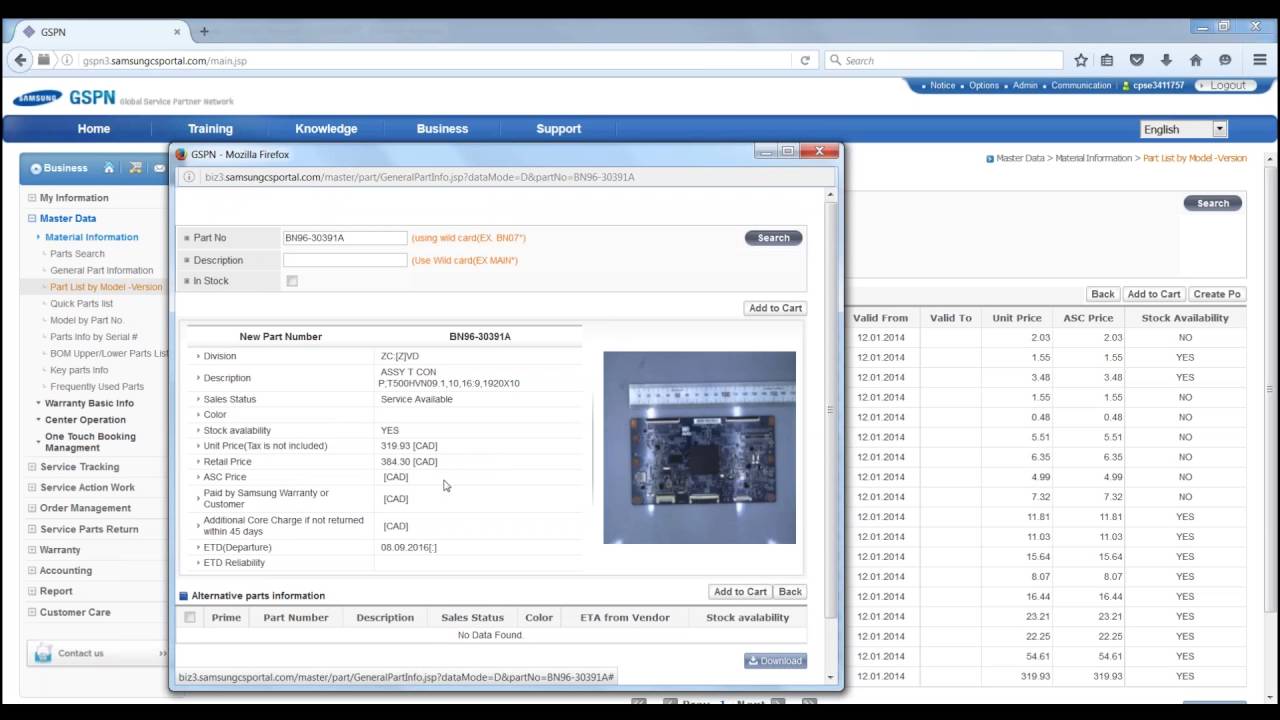Open General Part Information in sidebar
The image size is (1280, 720).
(102, 270)
